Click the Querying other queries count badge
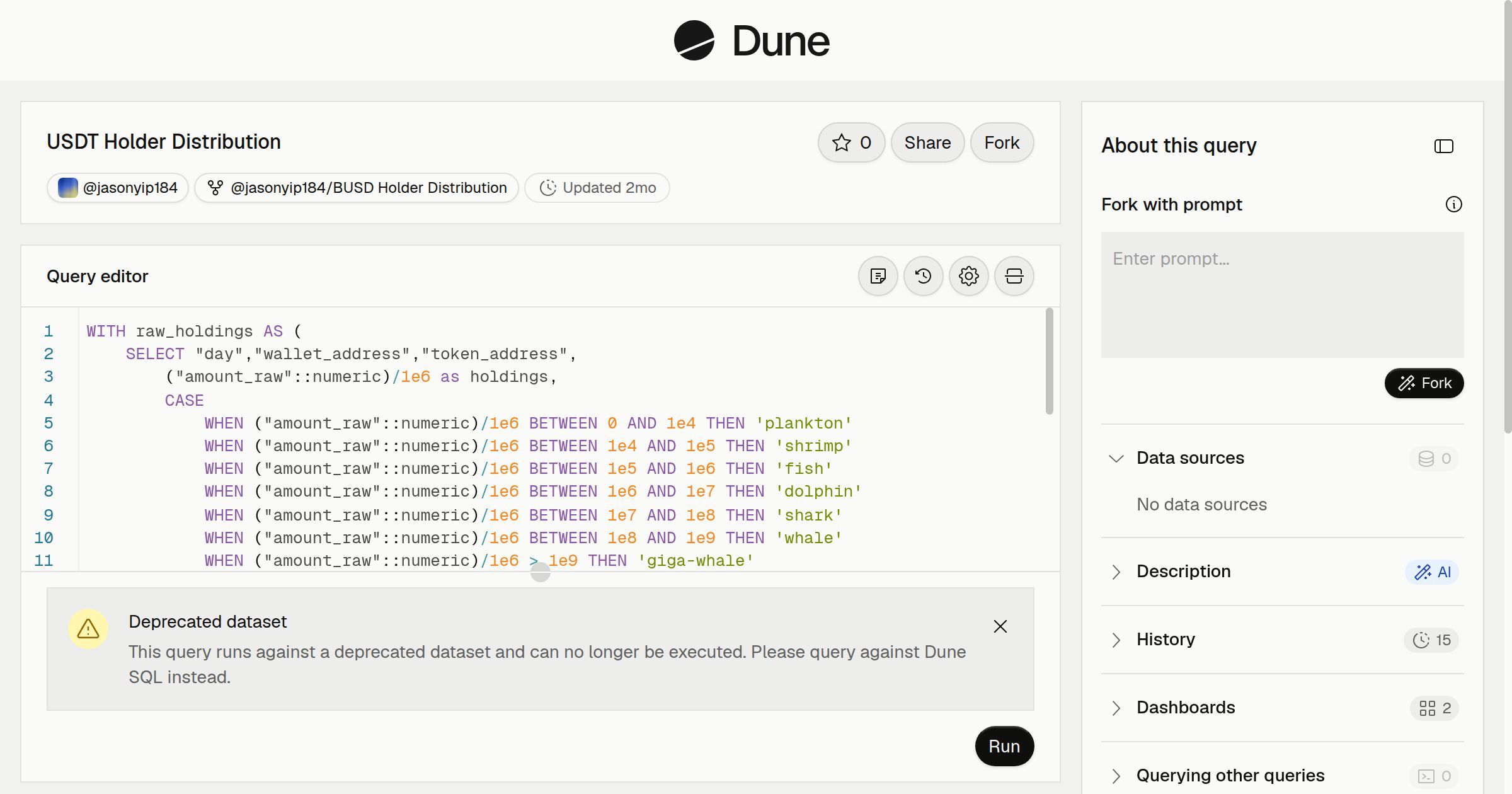Viewport: 1512px width, 794px height. (1435, 776)
